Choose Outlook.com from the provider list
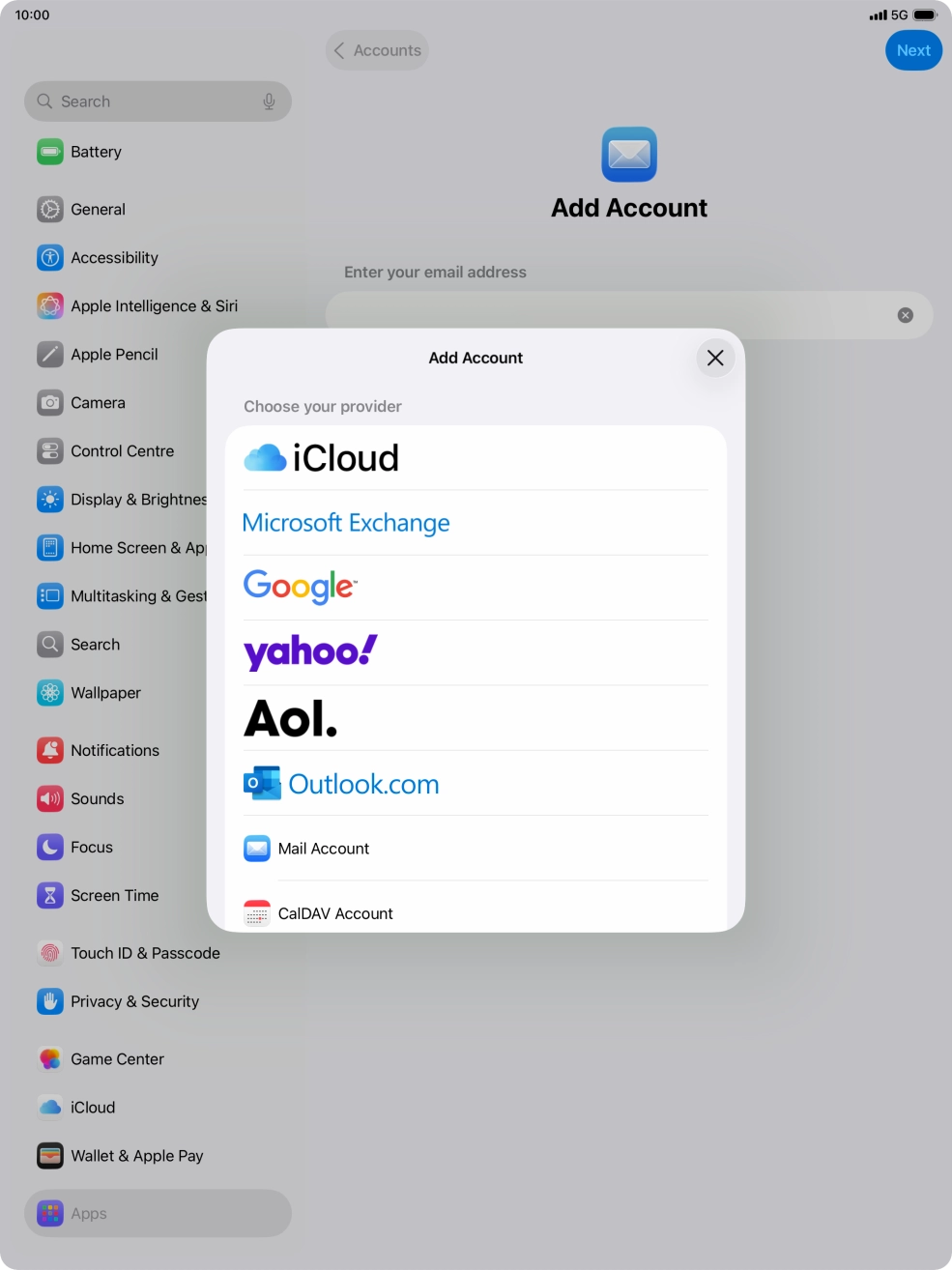This screenshot has width=952, height=1270. coord(475,783)
